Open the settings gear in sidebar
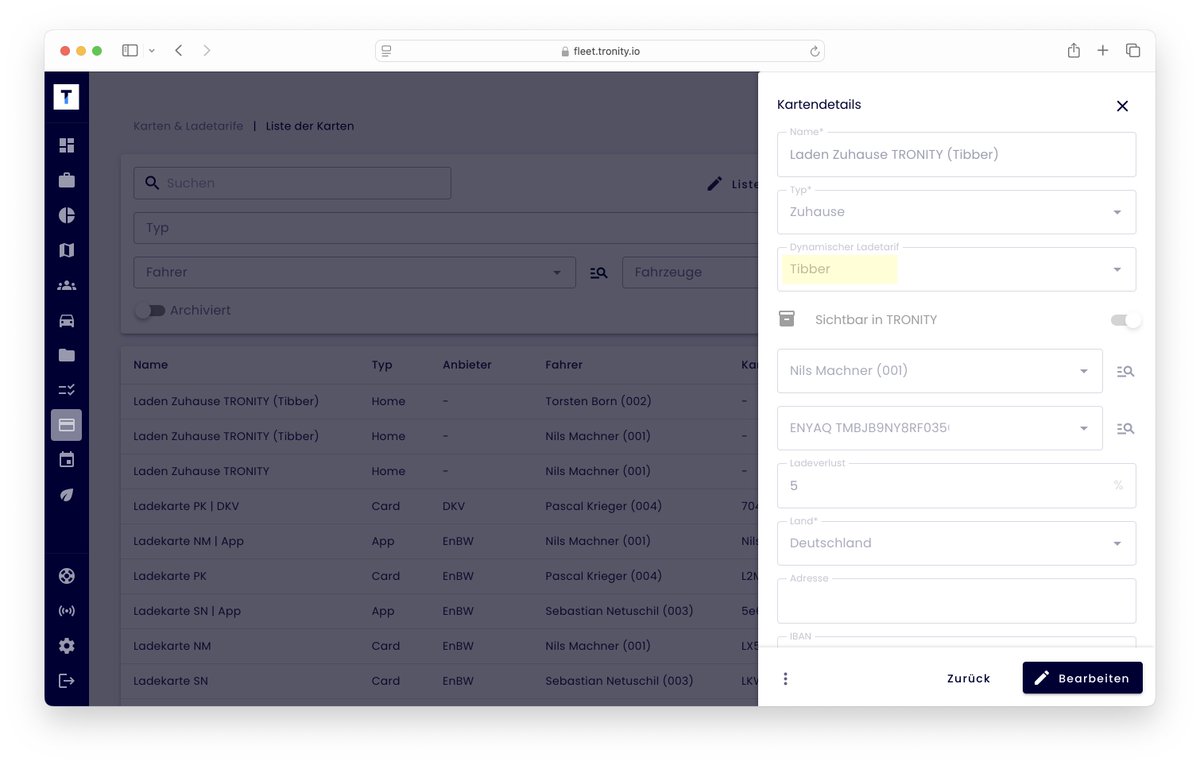The image size is (1200, 765). click(66, 646)
